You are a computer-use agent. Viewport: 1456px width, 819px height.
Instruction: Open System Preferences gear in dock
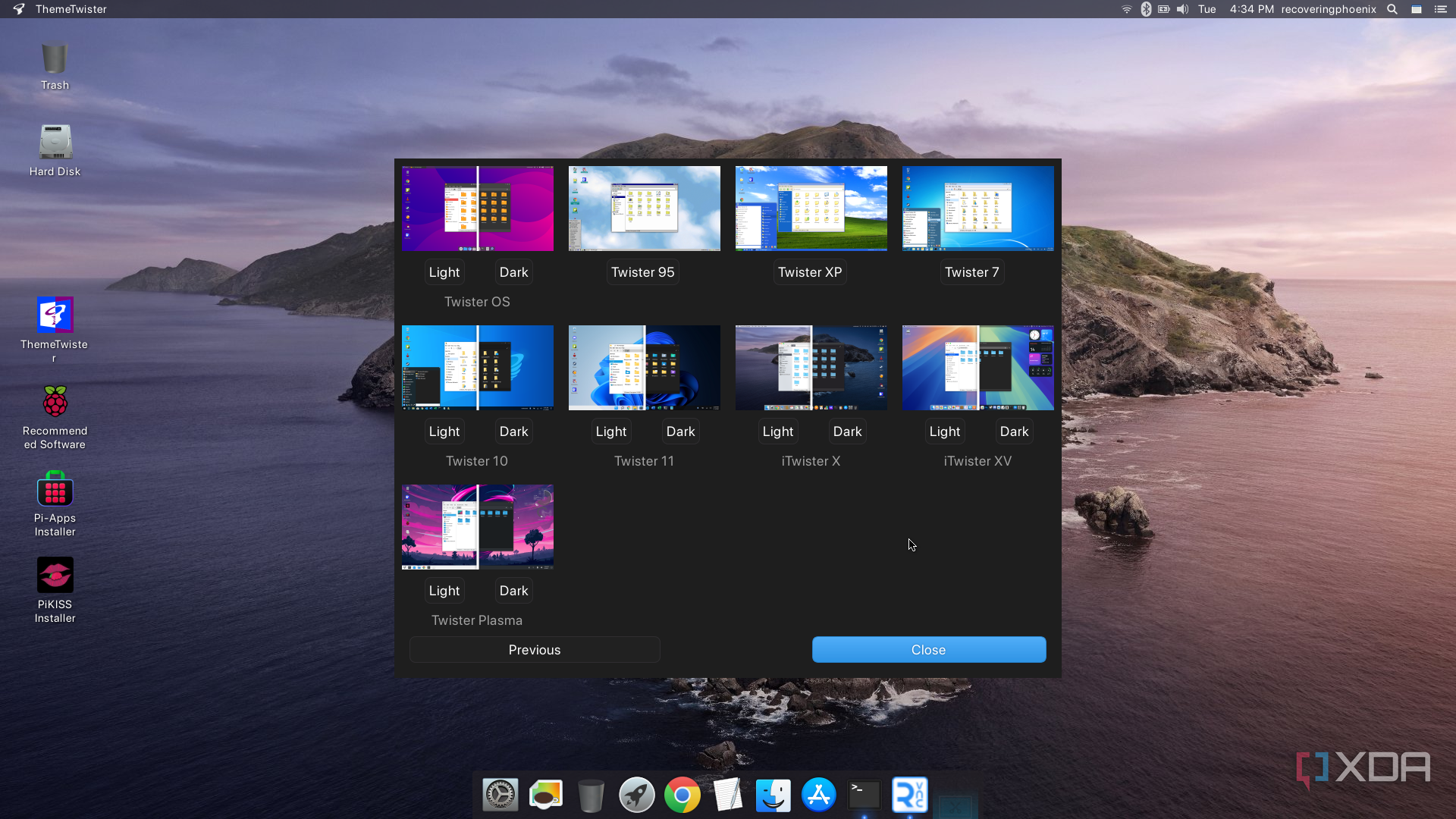pyautogui.click(x=500, y=795)
